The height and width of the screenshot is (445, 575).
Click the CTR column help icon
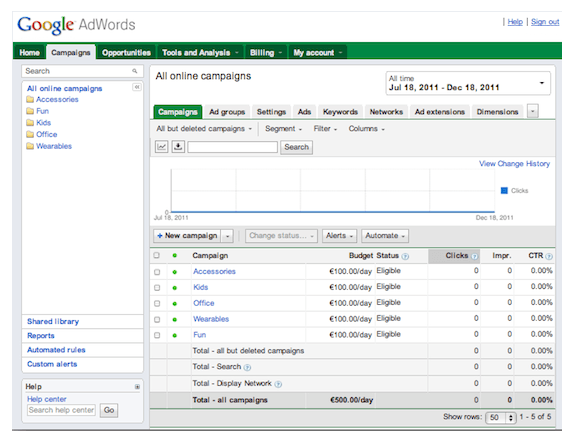coord(549,256)
